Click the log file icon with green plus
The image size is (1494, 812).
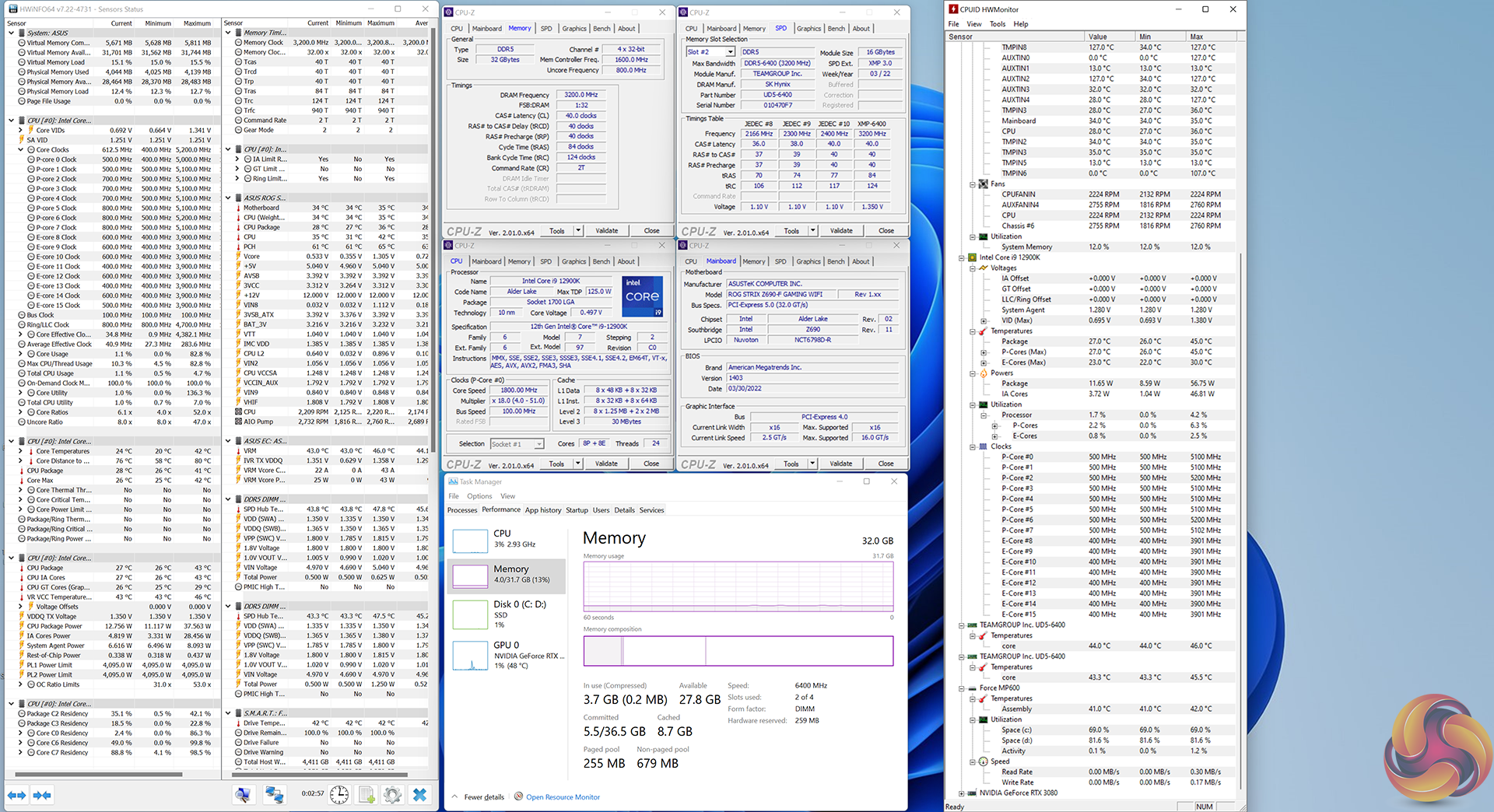click(x=366, y=794)
